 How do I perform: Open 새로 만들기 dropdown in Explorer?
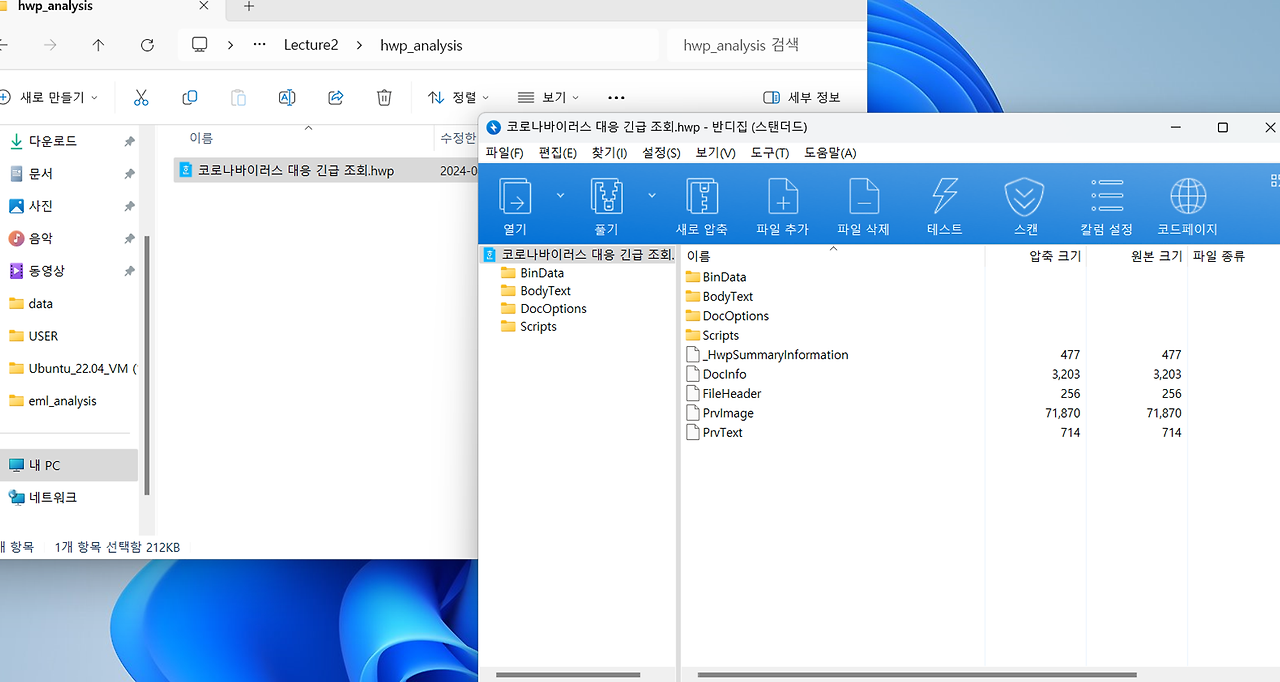click(x=49, y=97)
